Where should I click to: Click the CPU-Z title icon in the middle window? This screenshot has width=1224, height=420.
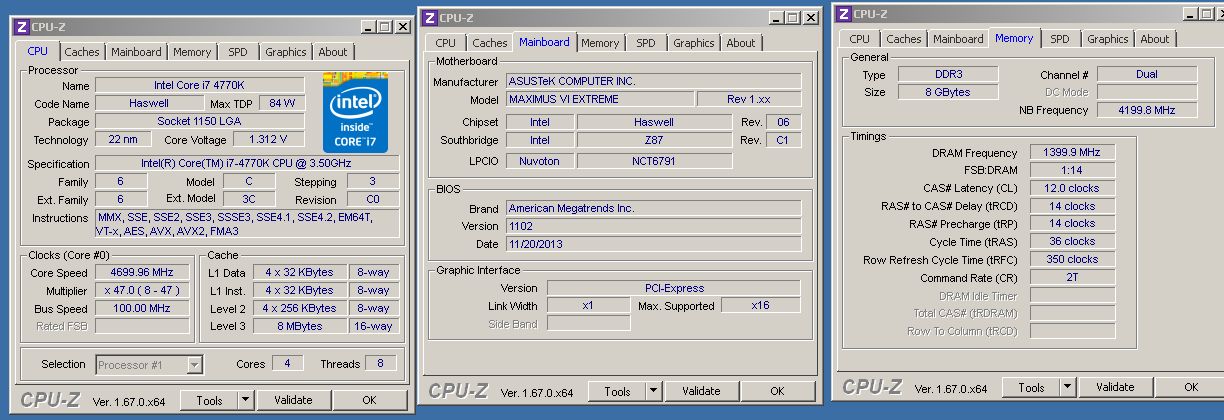pos(430,18)
